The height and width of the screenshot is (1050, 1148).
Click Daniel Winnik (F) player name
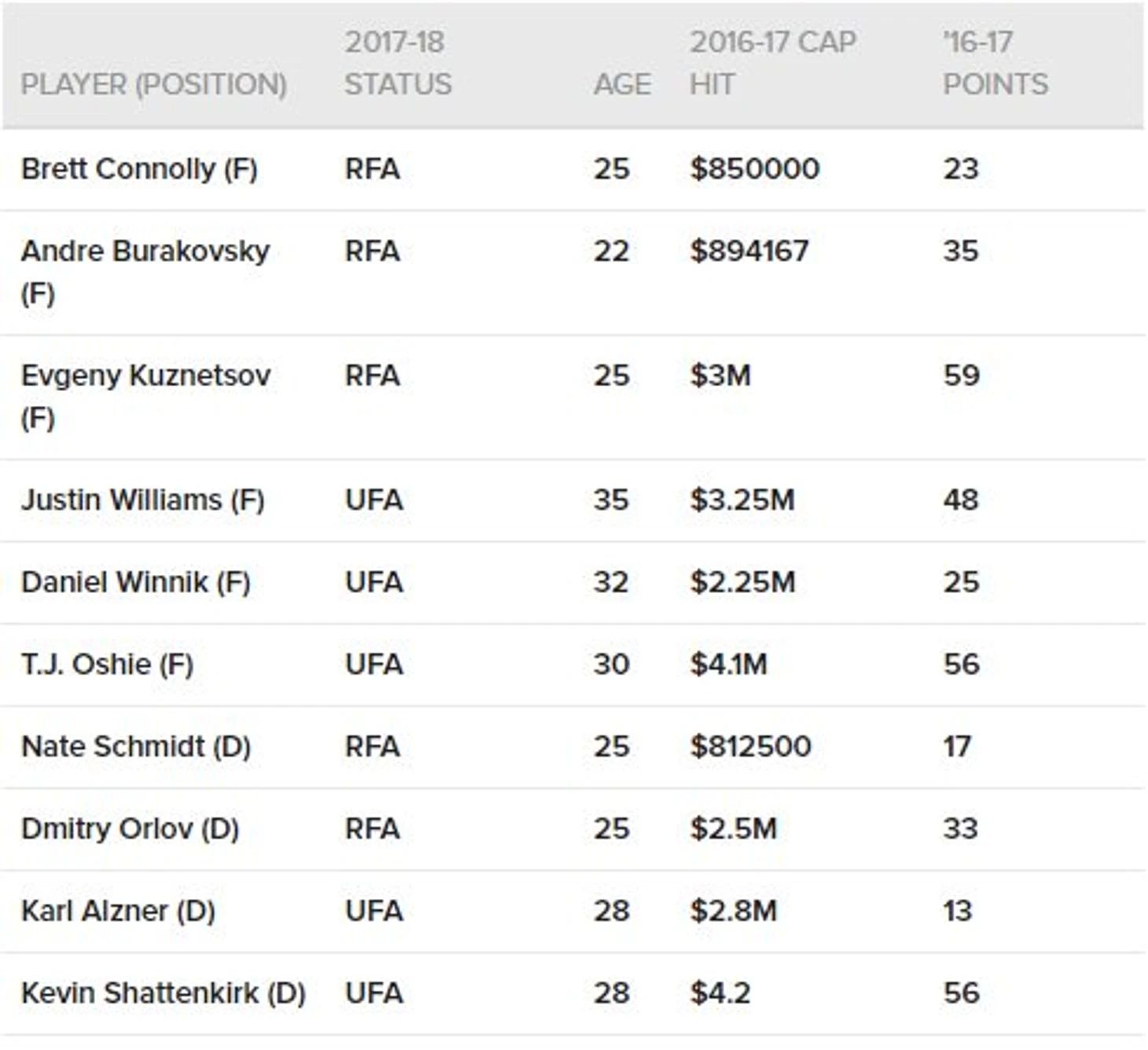pyautogui.click(x=135, y=583)
